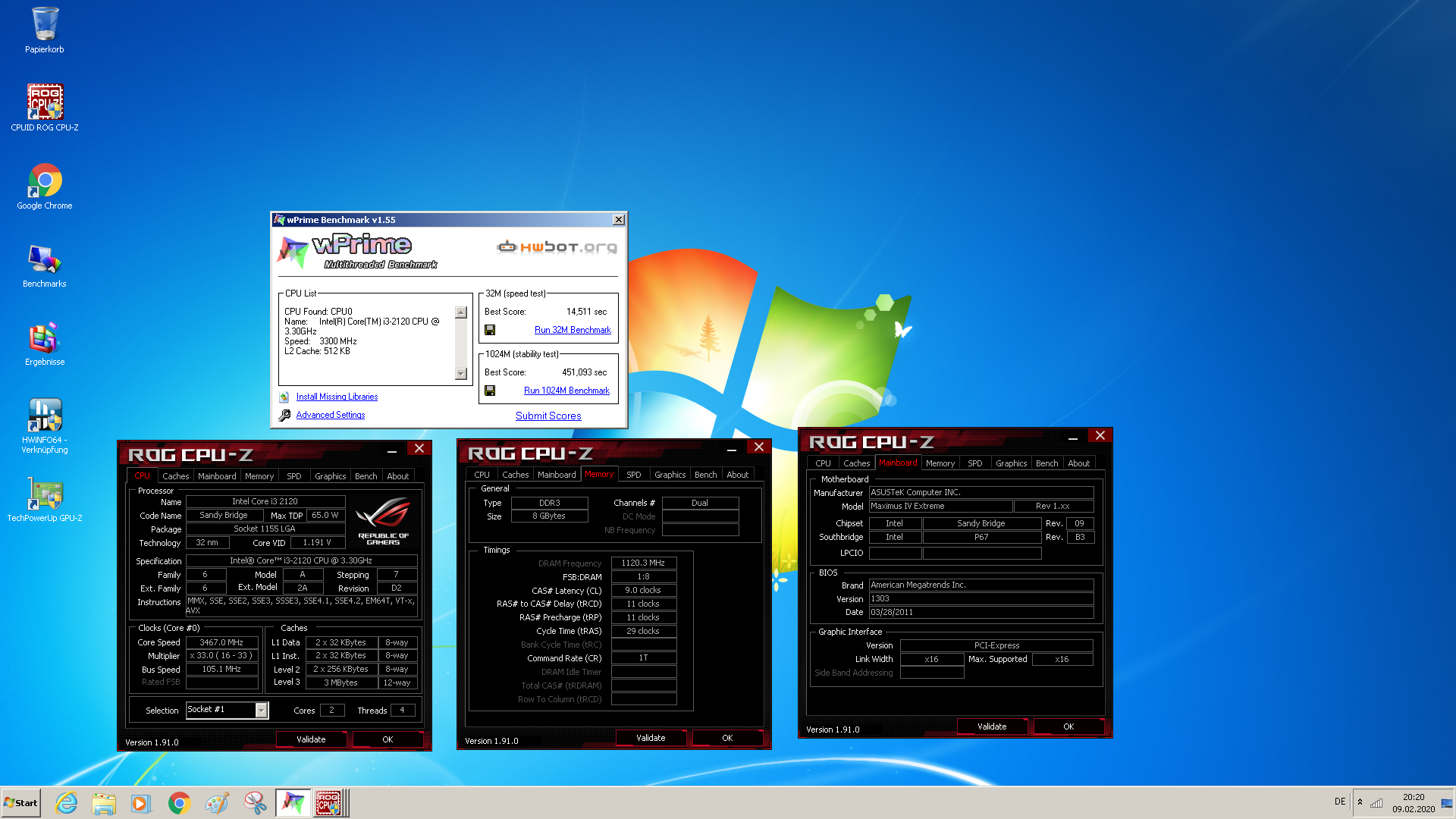
Task: Click the save icon for 32M score
Action: [x=490, y=330]
